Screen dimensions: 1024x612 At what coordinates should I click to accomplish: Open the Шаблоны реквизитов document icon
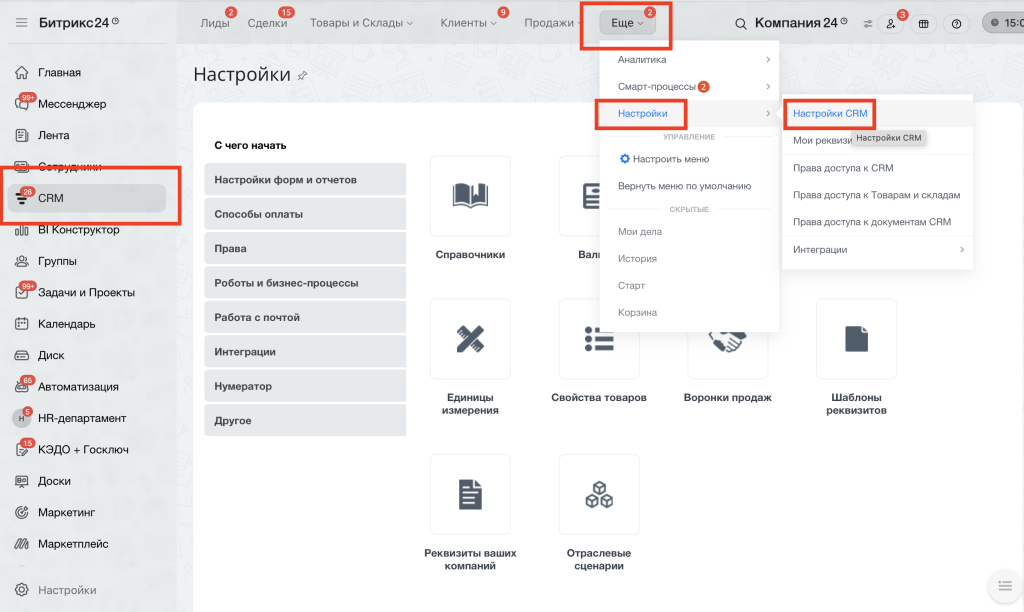[x=856, y=338]
